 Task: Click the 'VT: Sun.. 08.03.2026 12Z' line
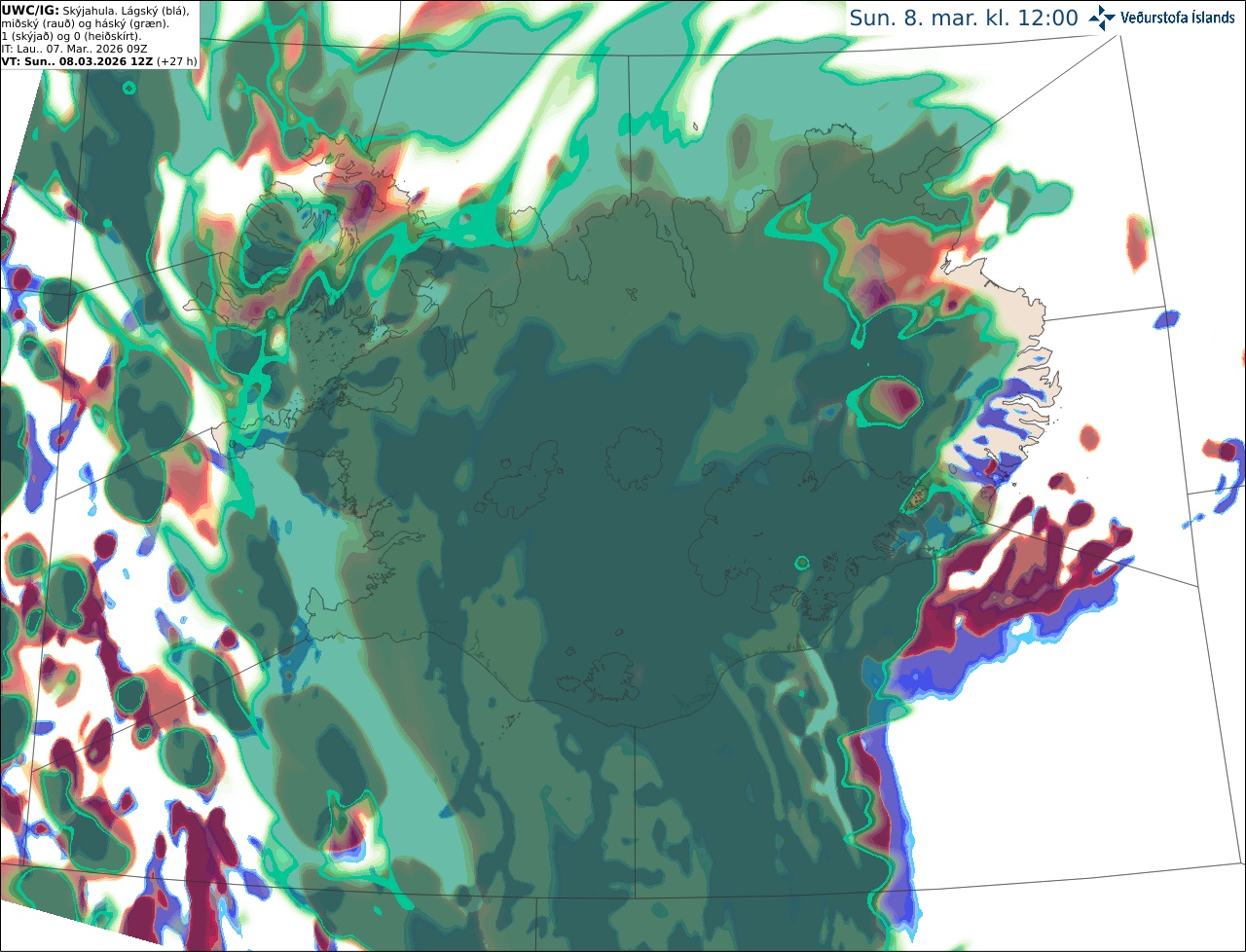pos(78,61)
